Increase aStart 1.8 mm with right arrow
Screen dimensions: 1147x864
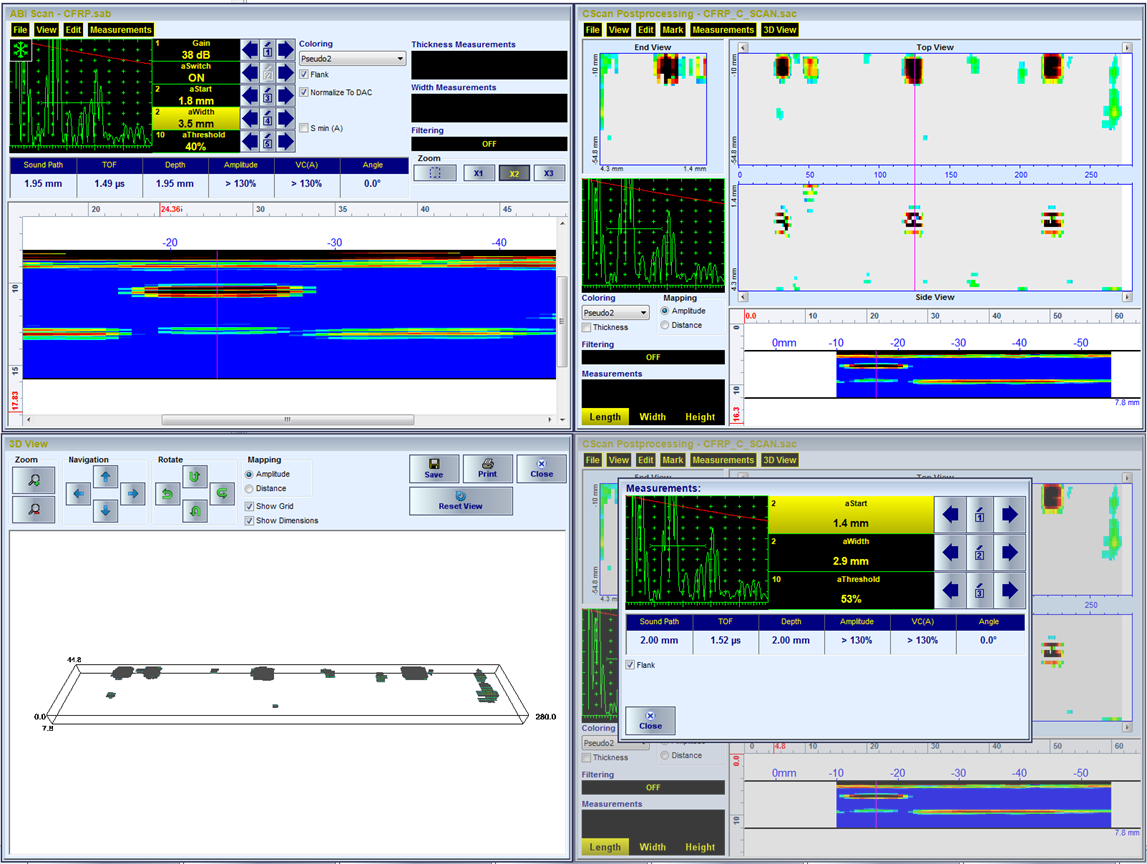(x=286, y=95)
